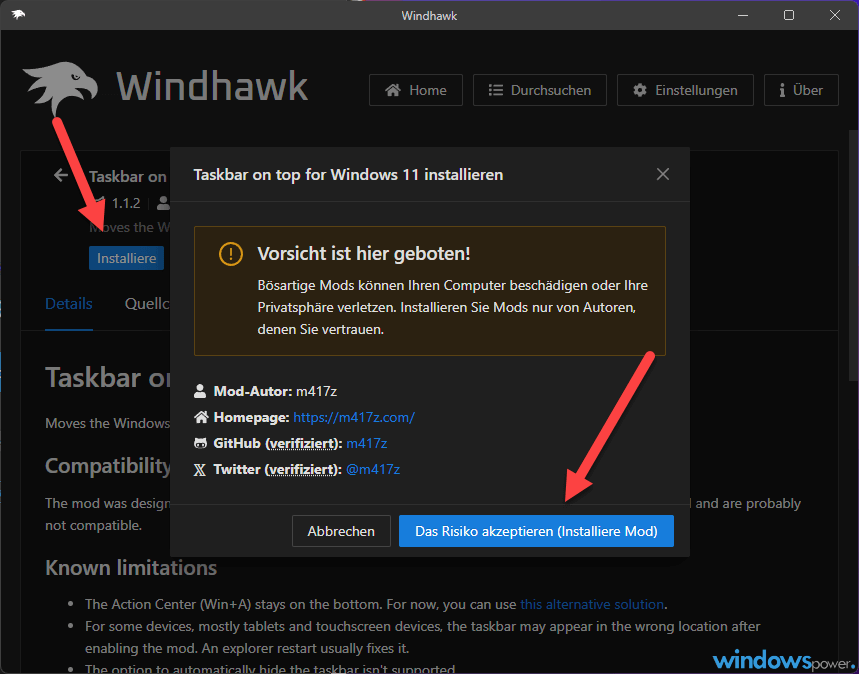
Task: Close the install dialog with the X
Action: click(663, 174)
